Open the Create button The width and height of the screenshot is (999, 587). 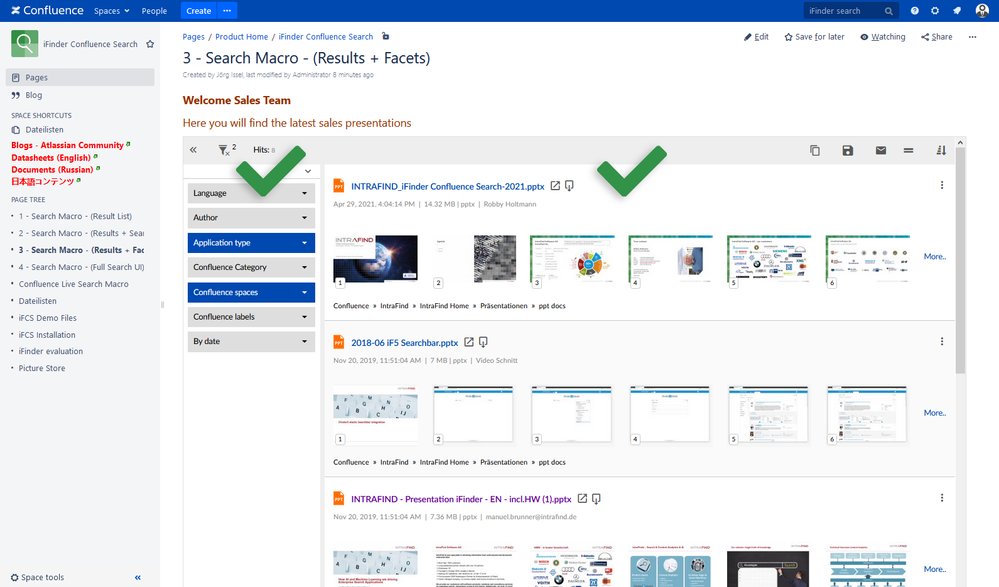coord(196,11)
